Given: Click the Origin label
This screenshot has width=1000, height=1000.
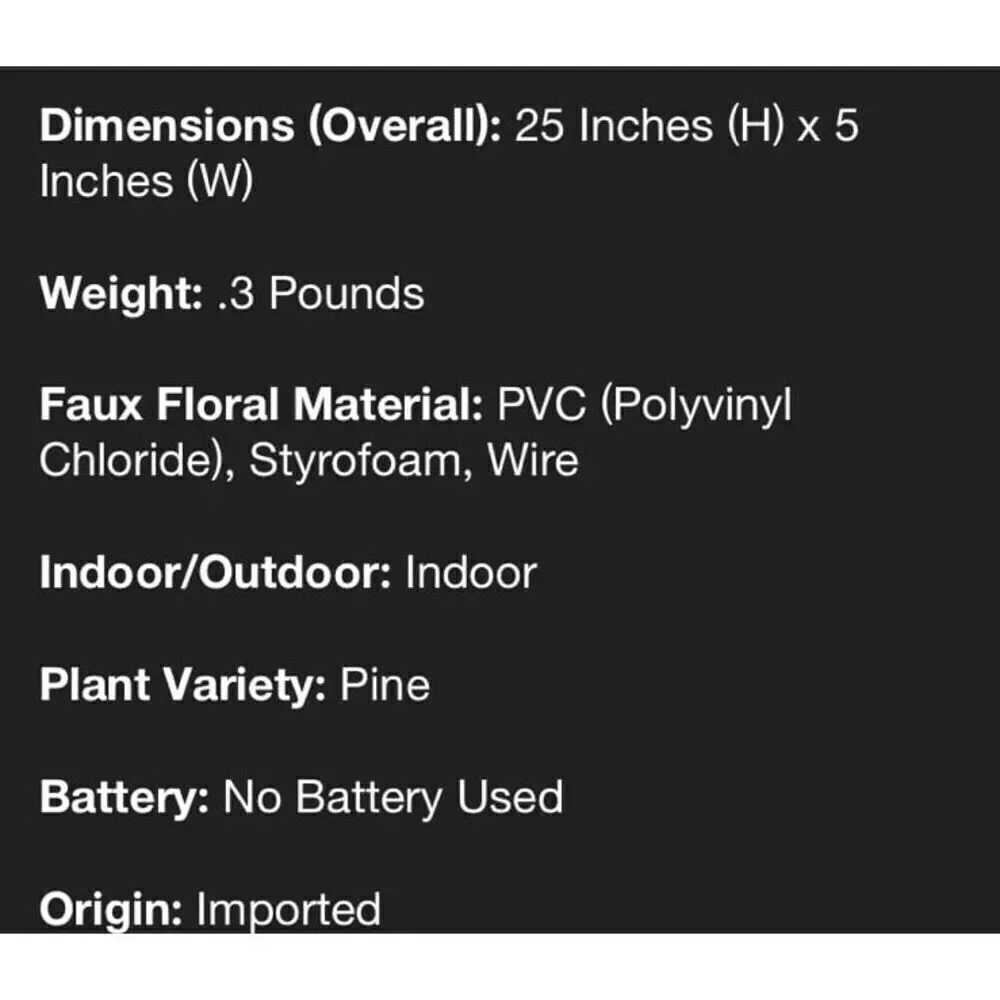Looking at the screenshot, I should click(x=111, y=910).
